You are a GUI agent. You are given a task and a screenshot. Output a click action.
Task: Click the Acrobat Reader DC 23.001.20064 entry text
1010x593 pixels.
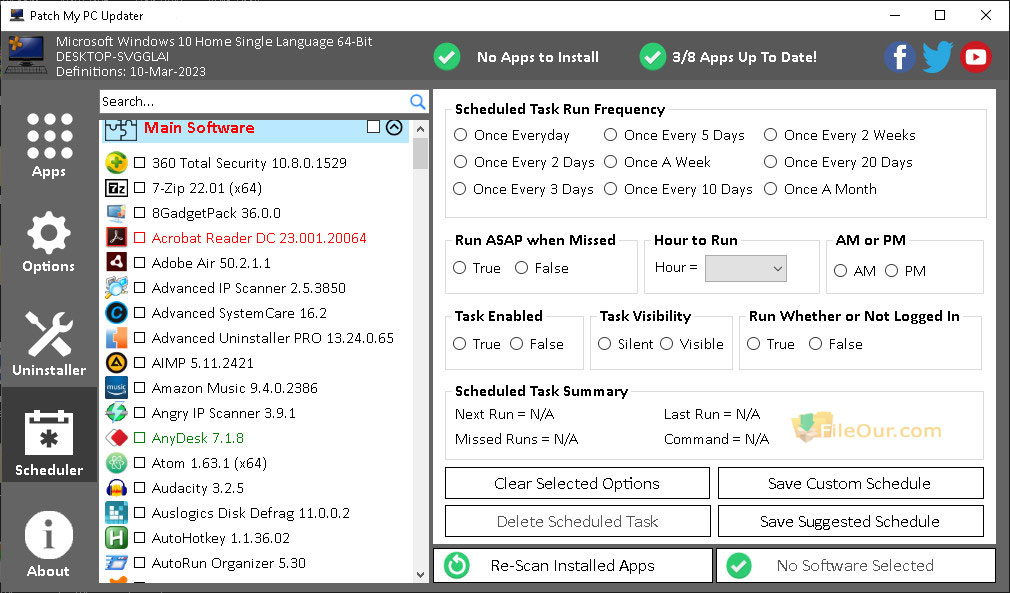(259, 238)
